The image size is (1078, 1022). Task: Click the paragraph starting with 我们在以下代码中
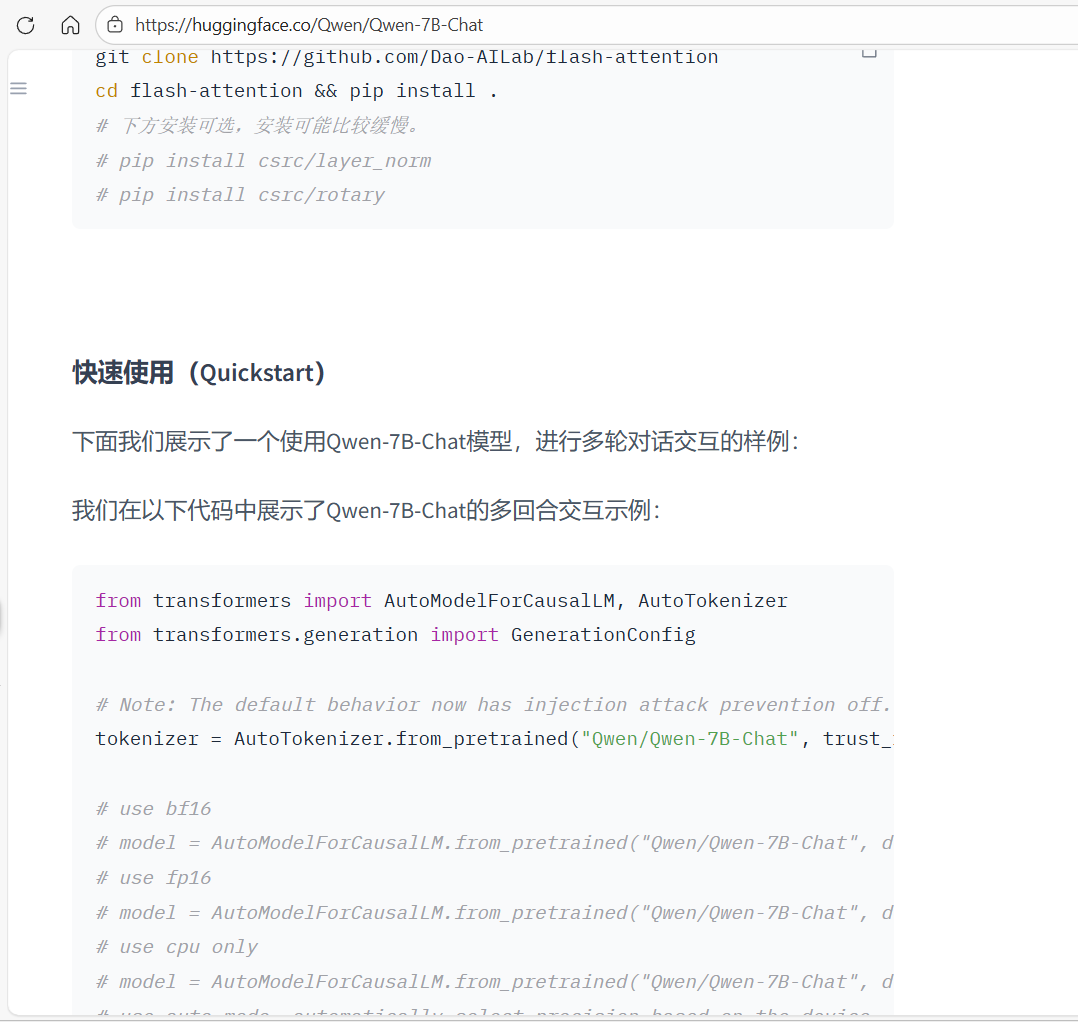tap(365, 511)
